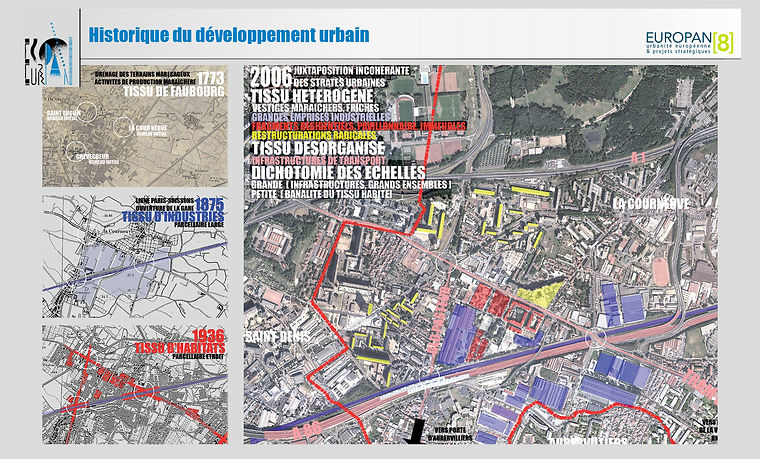The width and height of the screenshot is (760, 459).
Task: Click the PARCELLAIRE ETROIT caption
Action: pyautogui.click(x=198, y=356)
